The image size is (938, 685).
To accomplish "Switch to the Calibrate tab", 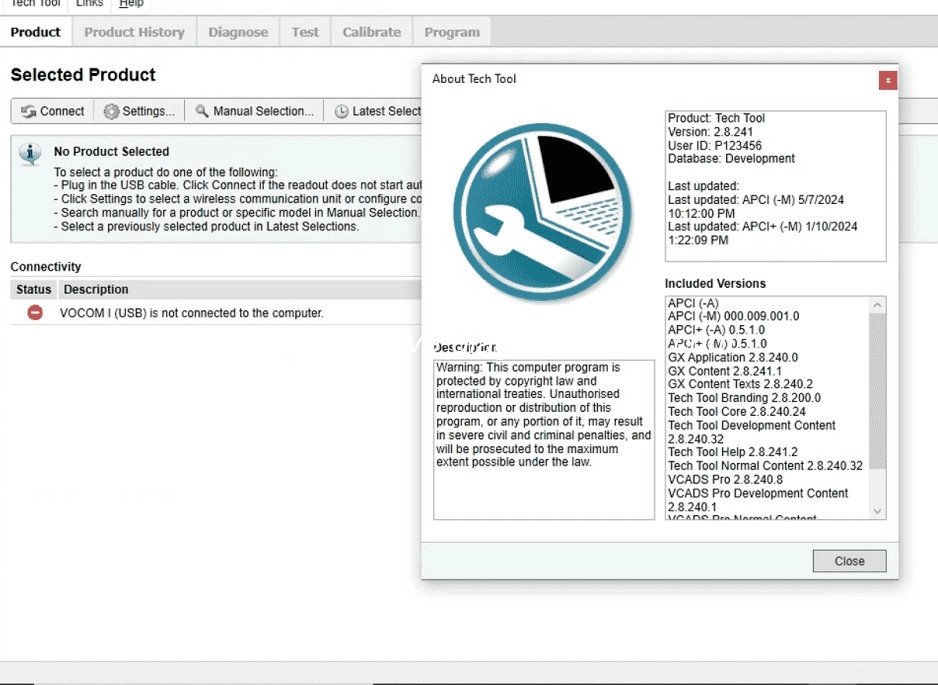I will (371, 31).
